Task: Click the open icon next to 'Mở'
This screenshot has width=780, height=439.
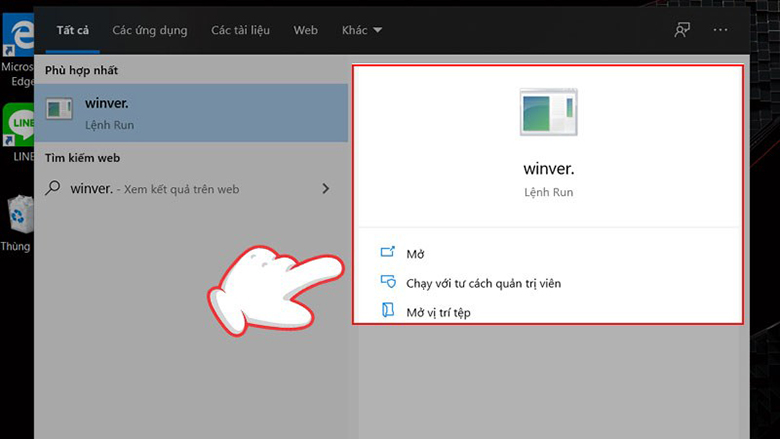Action: coord(388,252)
